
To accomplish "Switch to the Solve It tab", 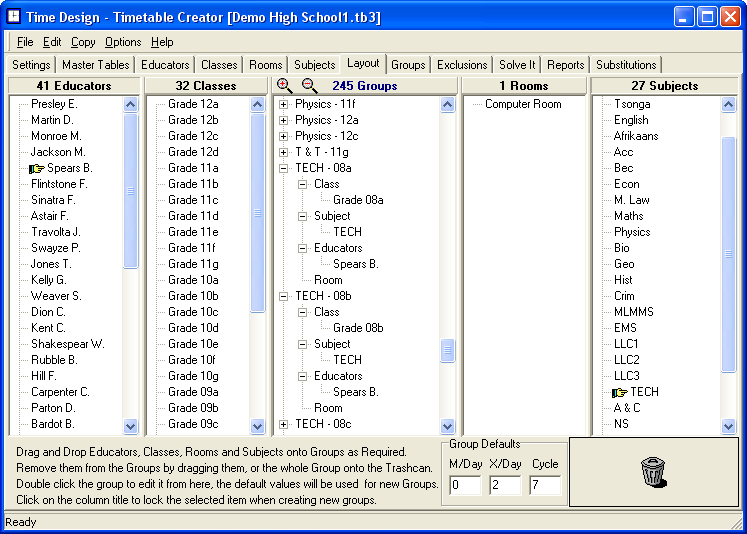I will click(518, 65).
